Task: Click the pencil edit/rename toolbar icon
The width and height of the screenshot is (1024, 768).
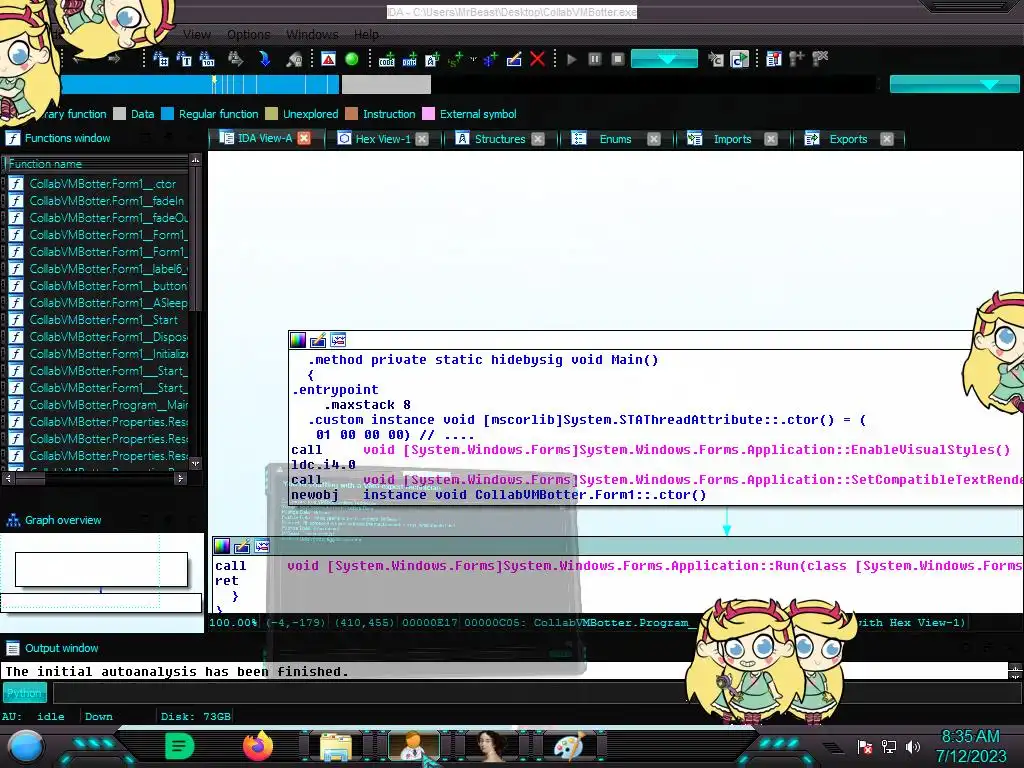Action: [514, 59]
